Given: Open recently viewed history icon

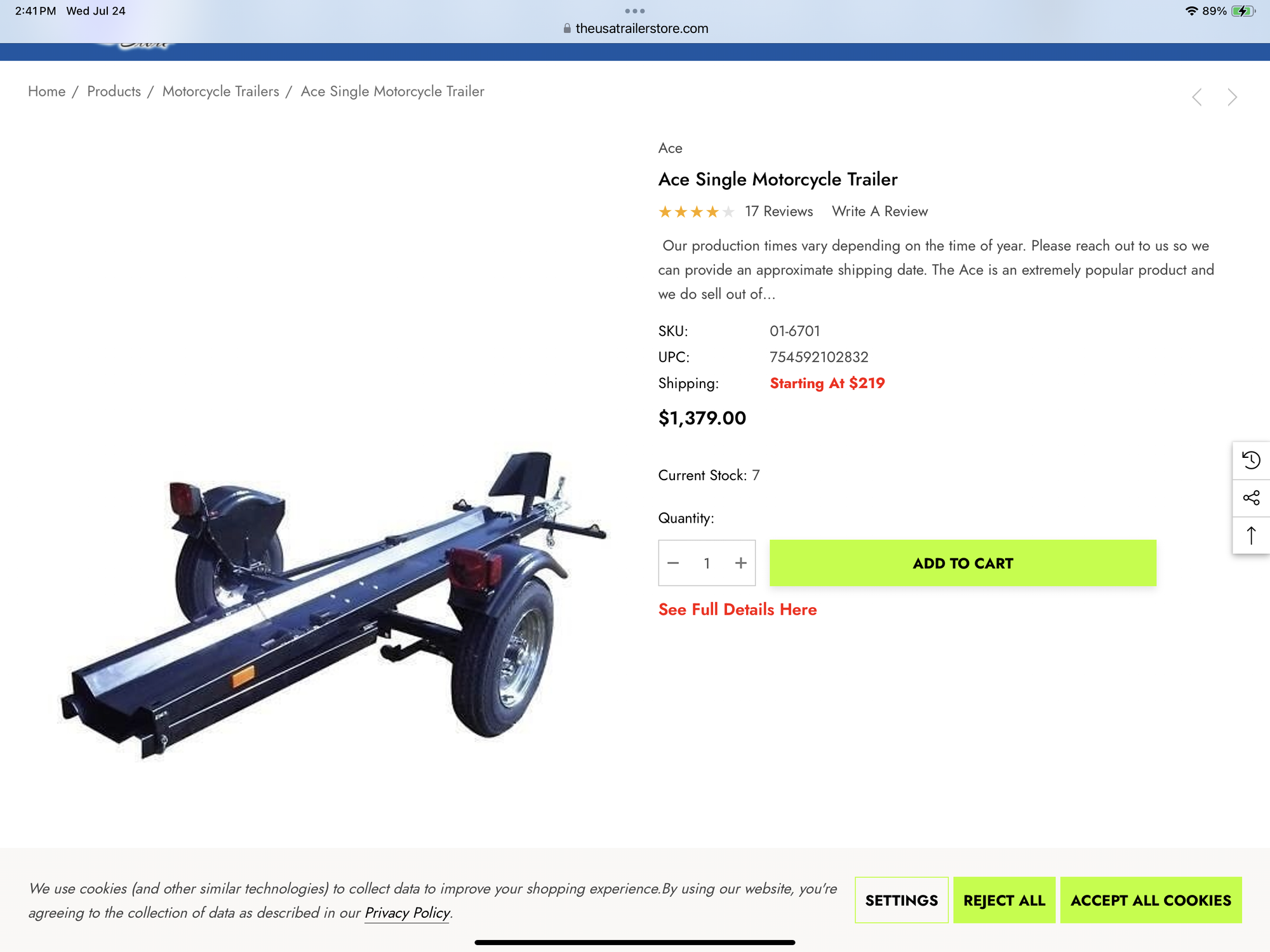Looking at the screenshot, I should (x=1251, y=460).
